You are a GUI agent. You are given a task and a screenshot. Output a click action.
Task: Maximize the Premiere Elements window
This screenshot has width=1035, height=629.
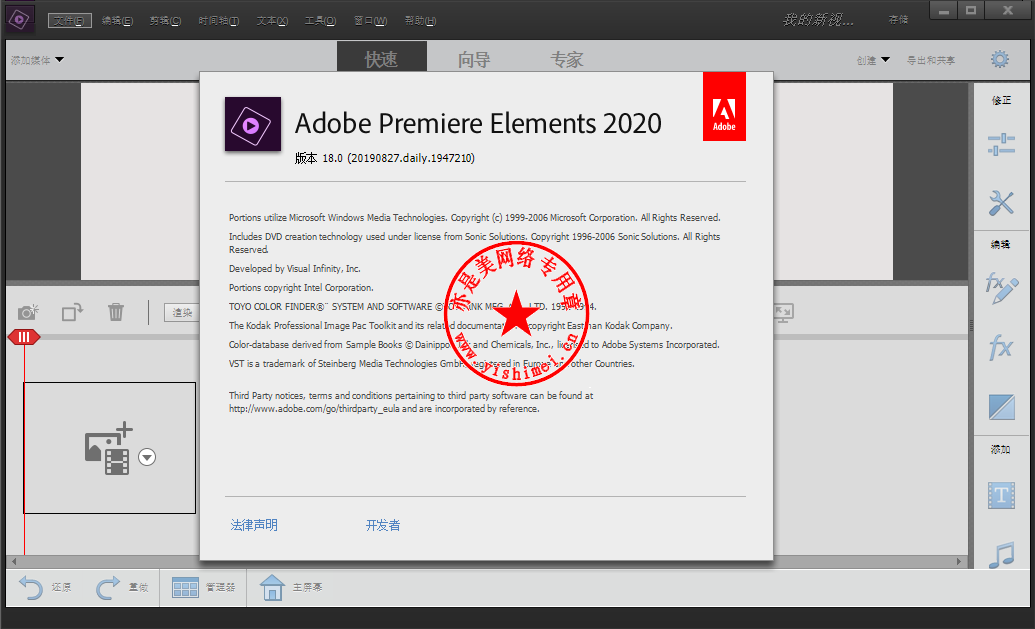[x=970, y=11]
